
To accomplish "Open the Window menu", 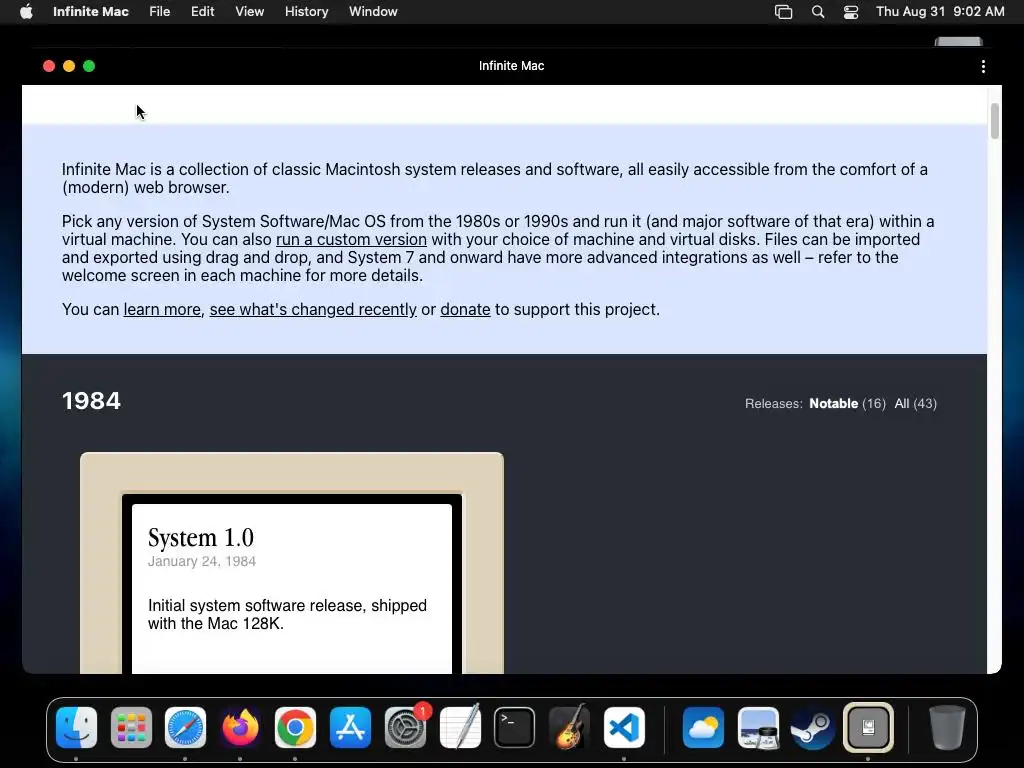I will coord(373,12).
